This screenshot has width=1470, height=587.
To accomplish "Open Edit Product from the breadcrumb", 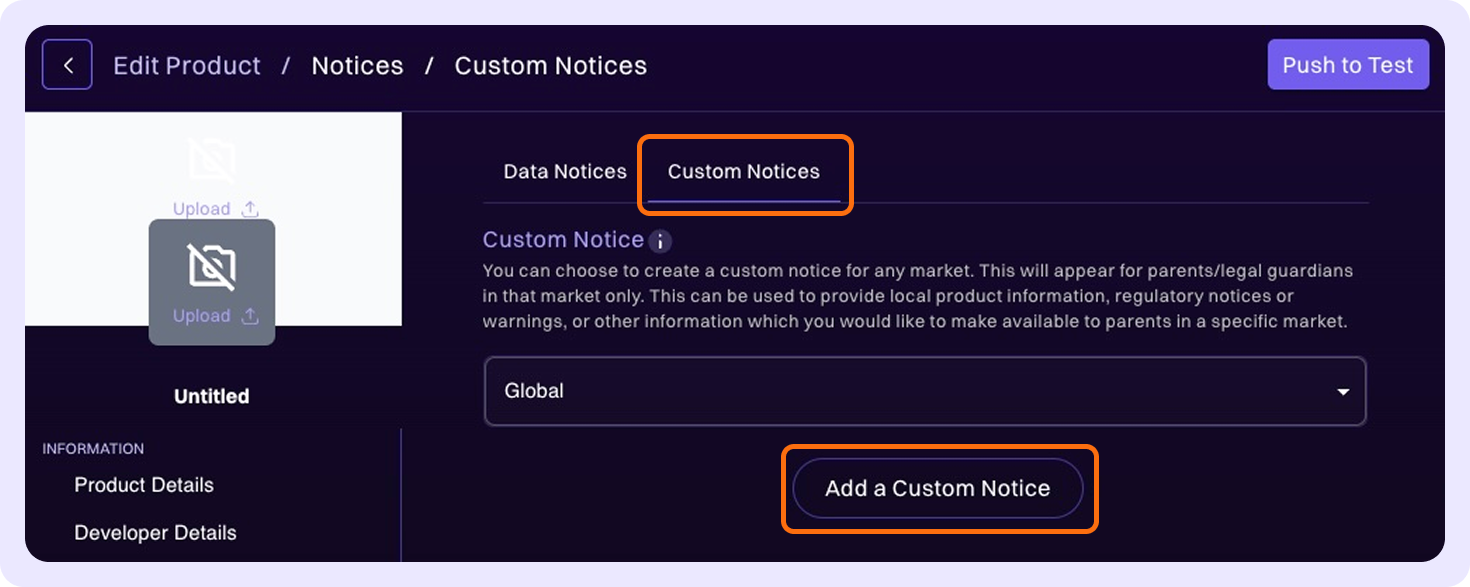I will 186,65.
